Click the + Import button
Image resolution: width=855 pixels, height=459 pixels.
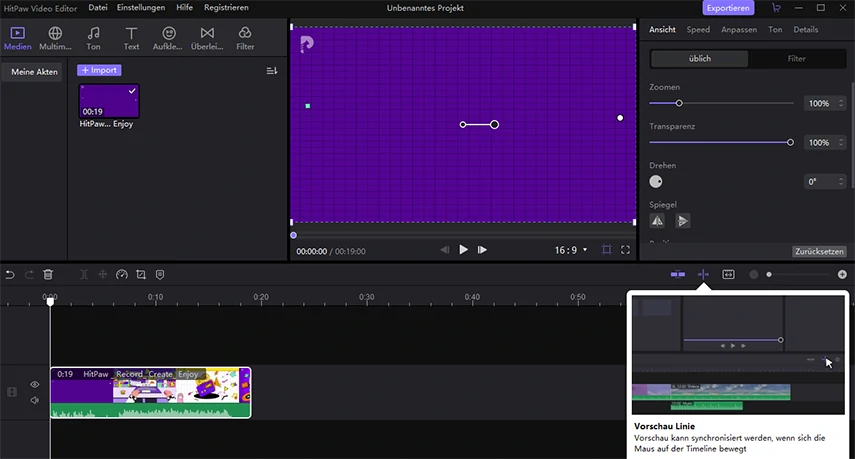pyautogui.click(x=99, y=70)
